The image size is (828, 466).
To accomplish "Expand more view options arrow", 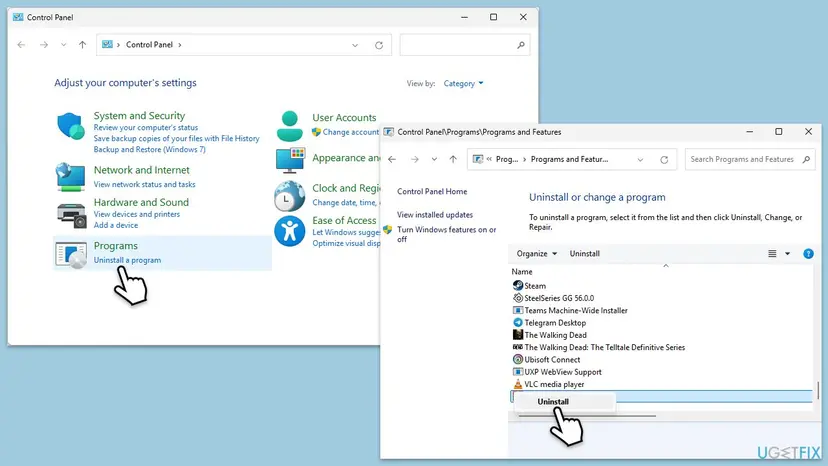I will coord(787,254).
